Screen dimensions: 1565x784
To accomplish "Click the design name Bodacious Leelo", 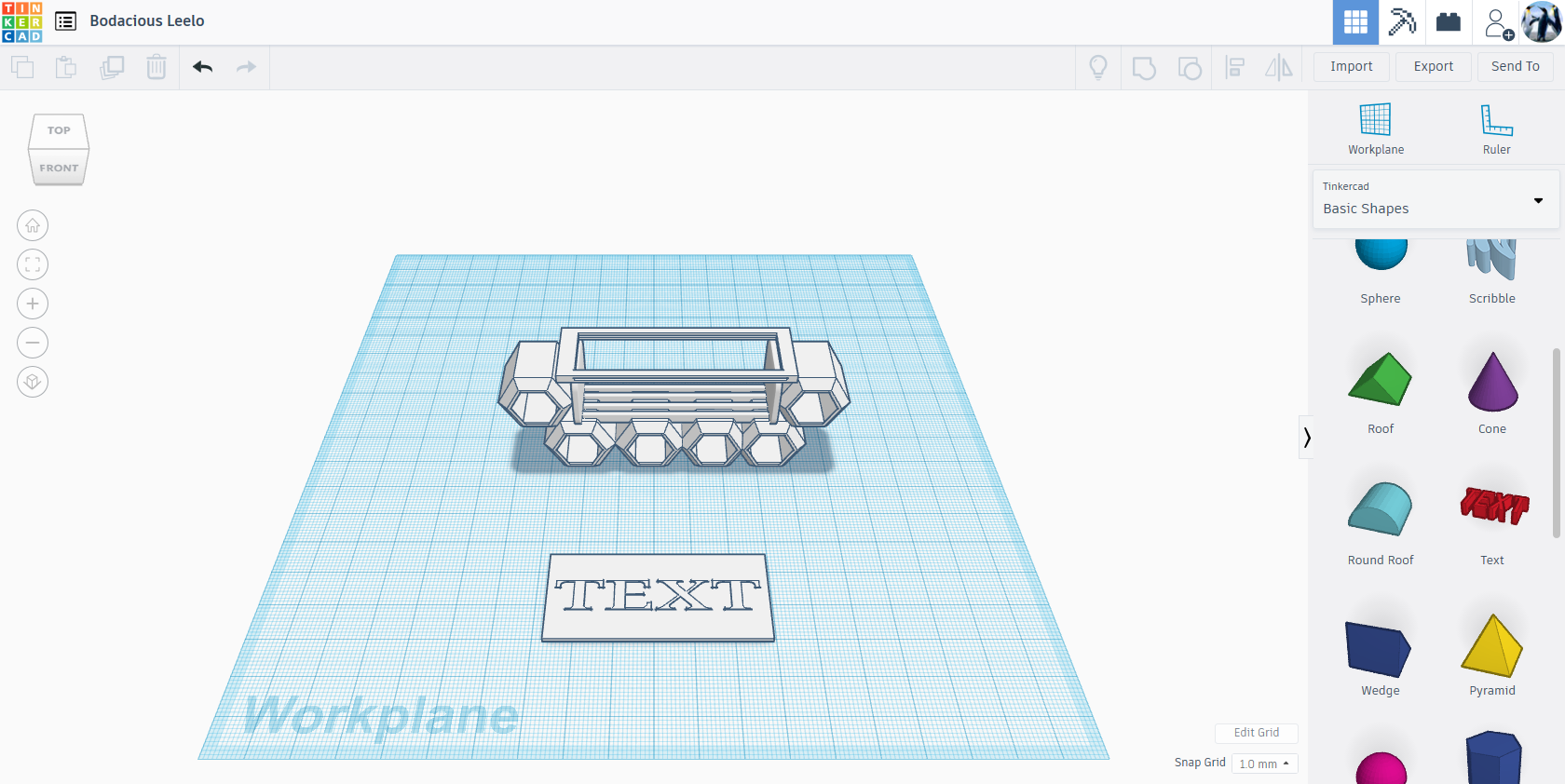I will (x=147, y=20).
